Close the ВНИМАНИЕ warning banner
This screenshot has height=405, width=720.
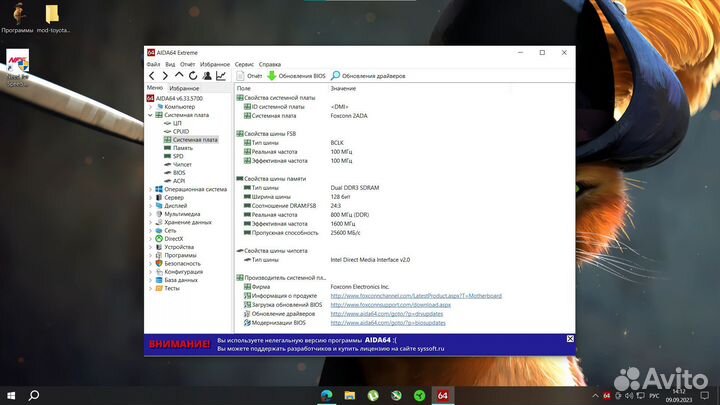(570, 339)
